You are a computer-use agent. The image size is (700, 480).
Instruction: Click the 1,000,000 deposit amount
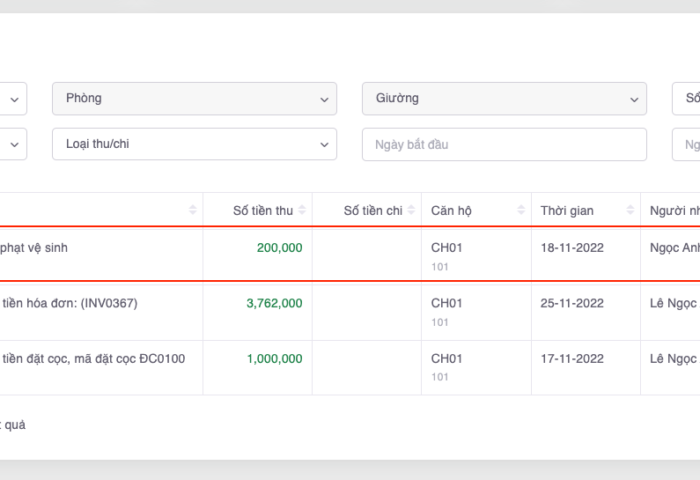pos(274,359)
